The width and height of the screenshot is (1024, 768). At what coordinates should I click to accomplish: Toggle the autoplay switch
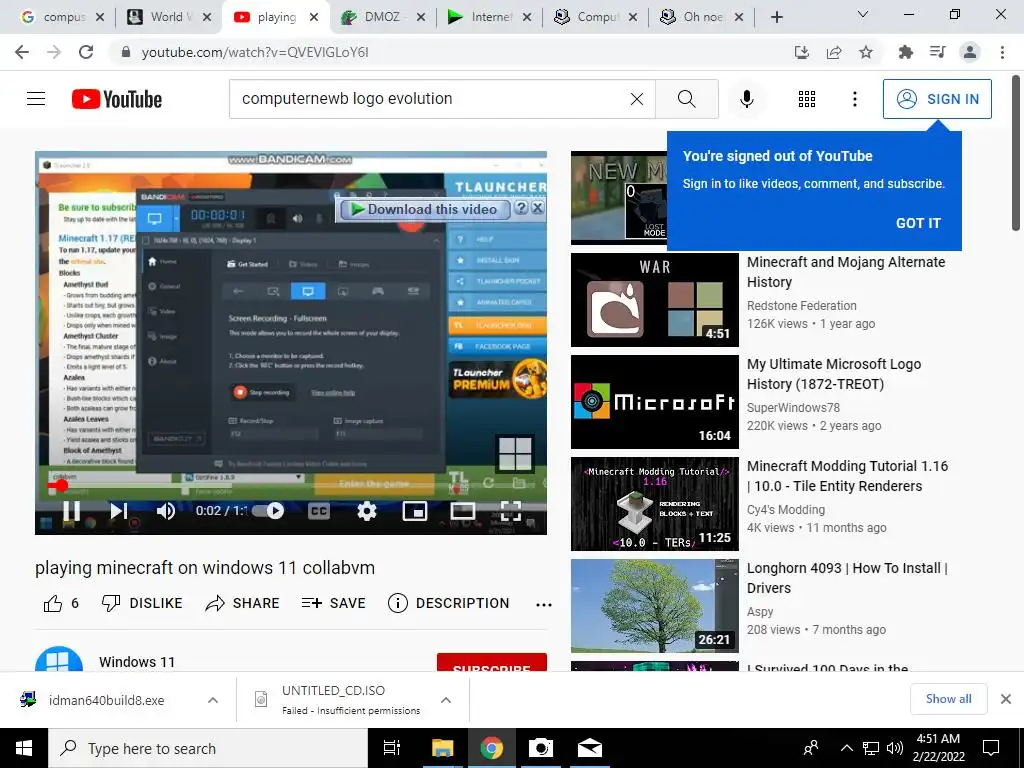[x=268, y=511]
